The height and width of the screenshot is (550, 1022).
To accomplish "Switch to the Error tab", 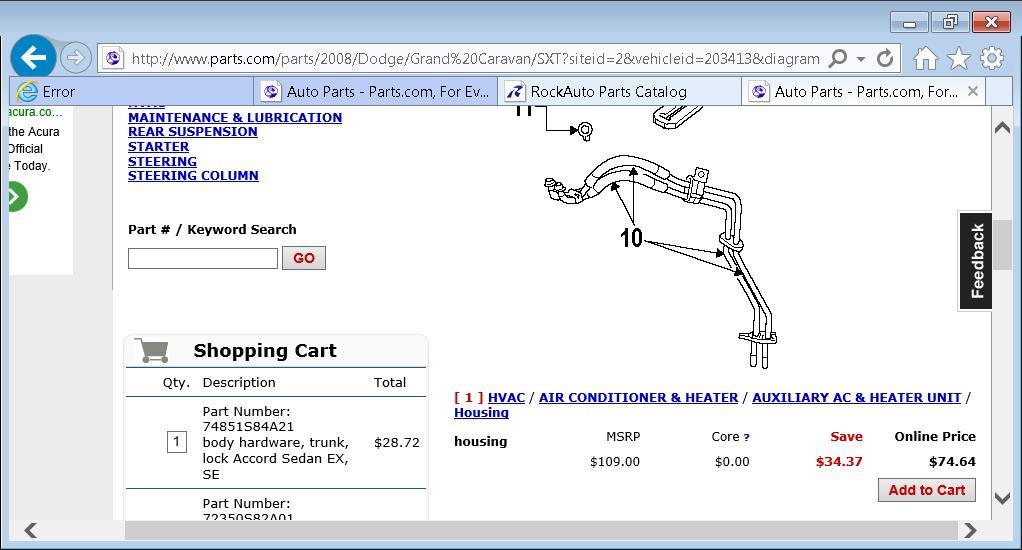I will [x=131, y=92].
